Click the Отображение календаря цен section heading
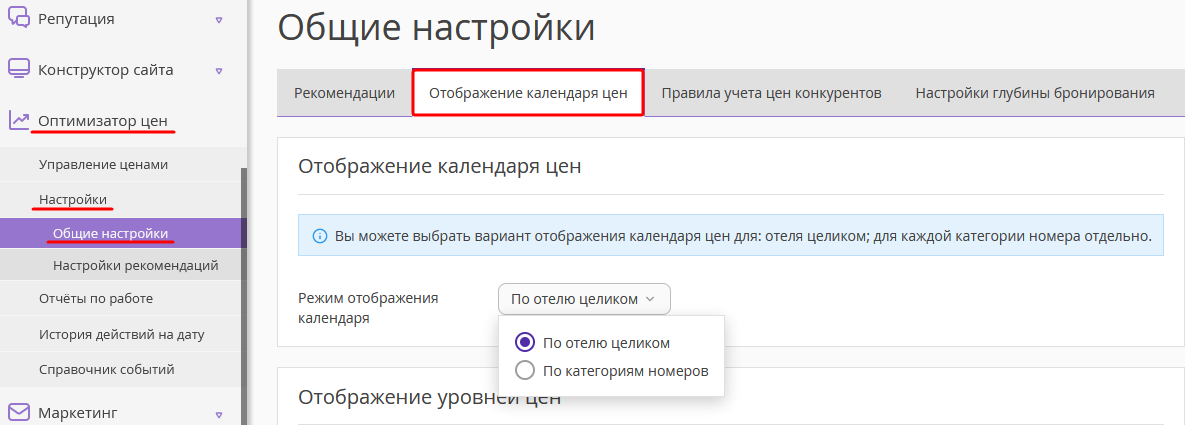This screenshot has height=425, width=1185. tap(440, 166)
